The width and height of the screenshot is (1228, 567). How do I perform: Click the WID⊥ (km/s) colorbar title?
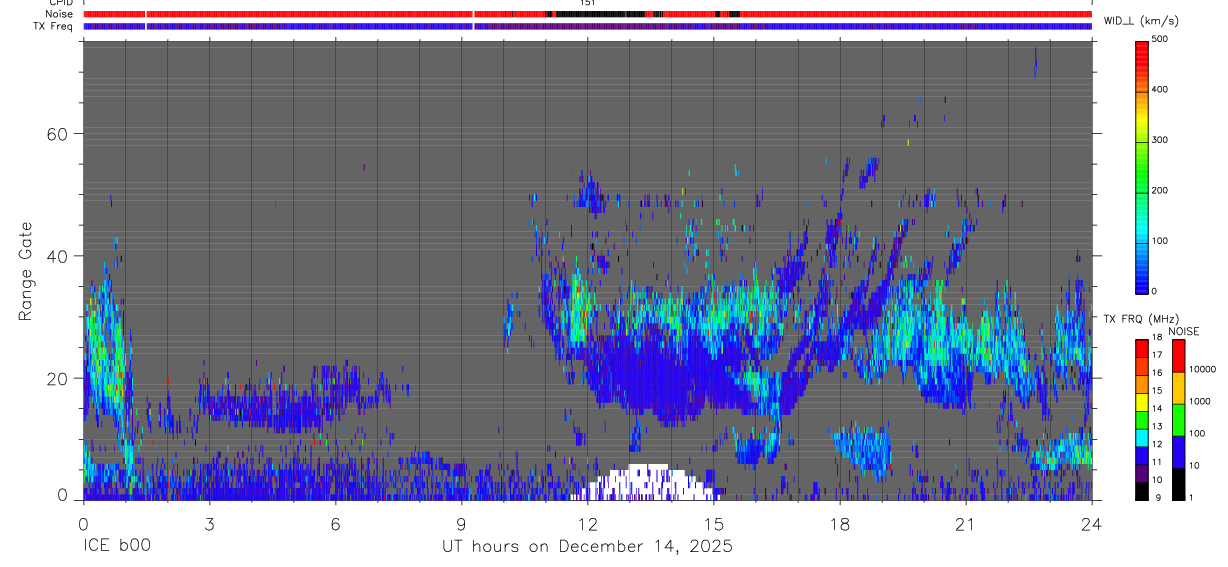coord(1140,21)
